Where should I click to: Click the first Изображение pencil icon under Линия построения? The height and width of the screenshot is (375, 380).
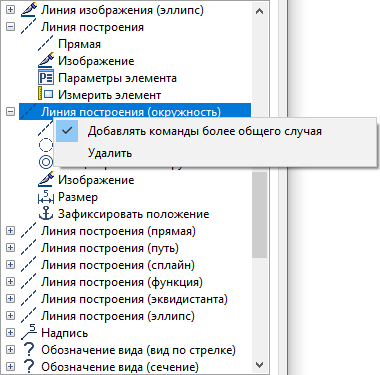tap(46, 61)
